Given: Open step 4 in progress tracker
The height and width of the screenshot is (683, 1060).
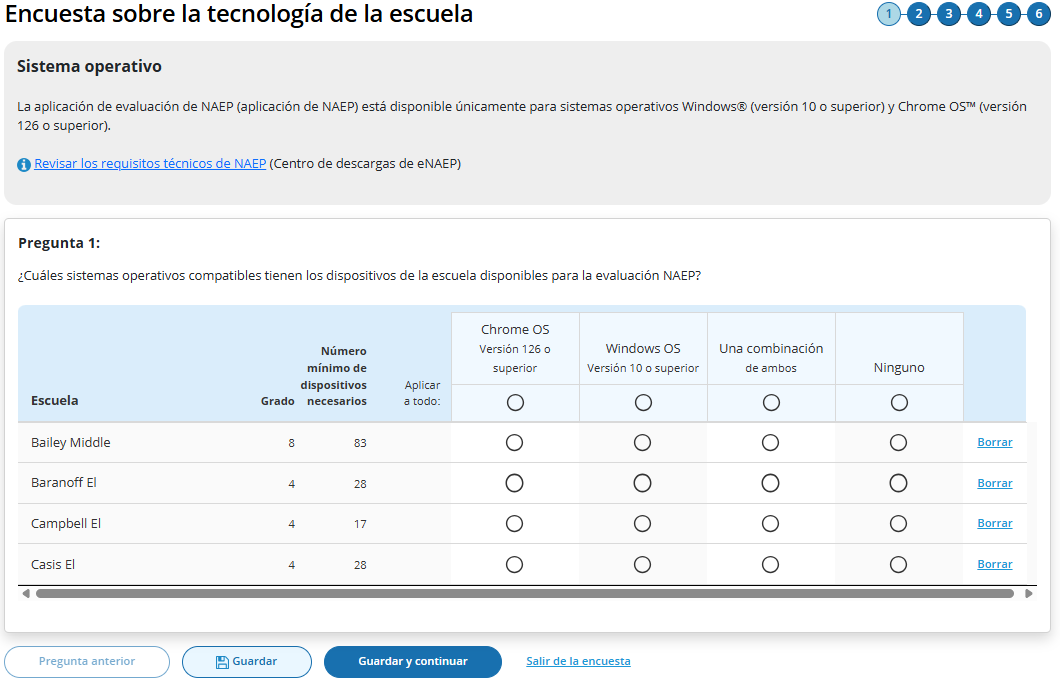Looking at the screenshot, I should pos(978,14).
